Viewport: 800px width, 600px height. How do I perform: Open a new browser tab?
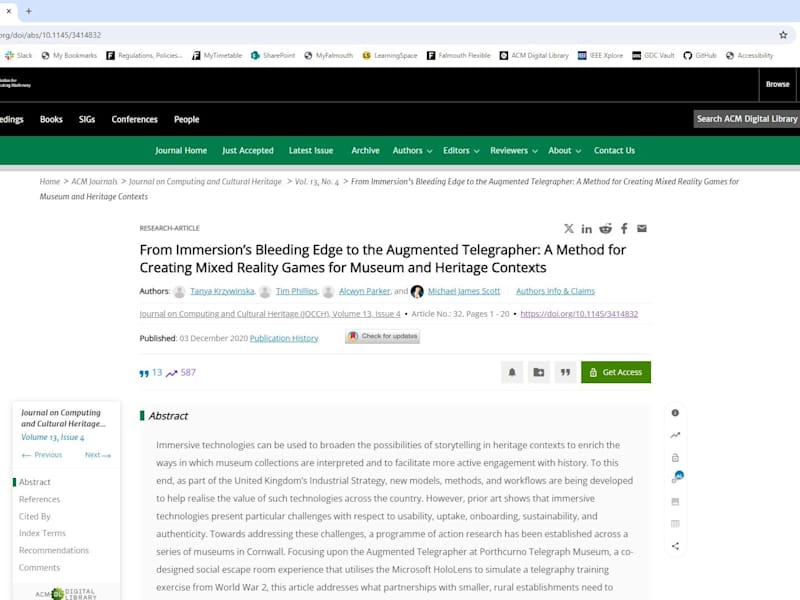pyautogui.click(x=29, y=11)
